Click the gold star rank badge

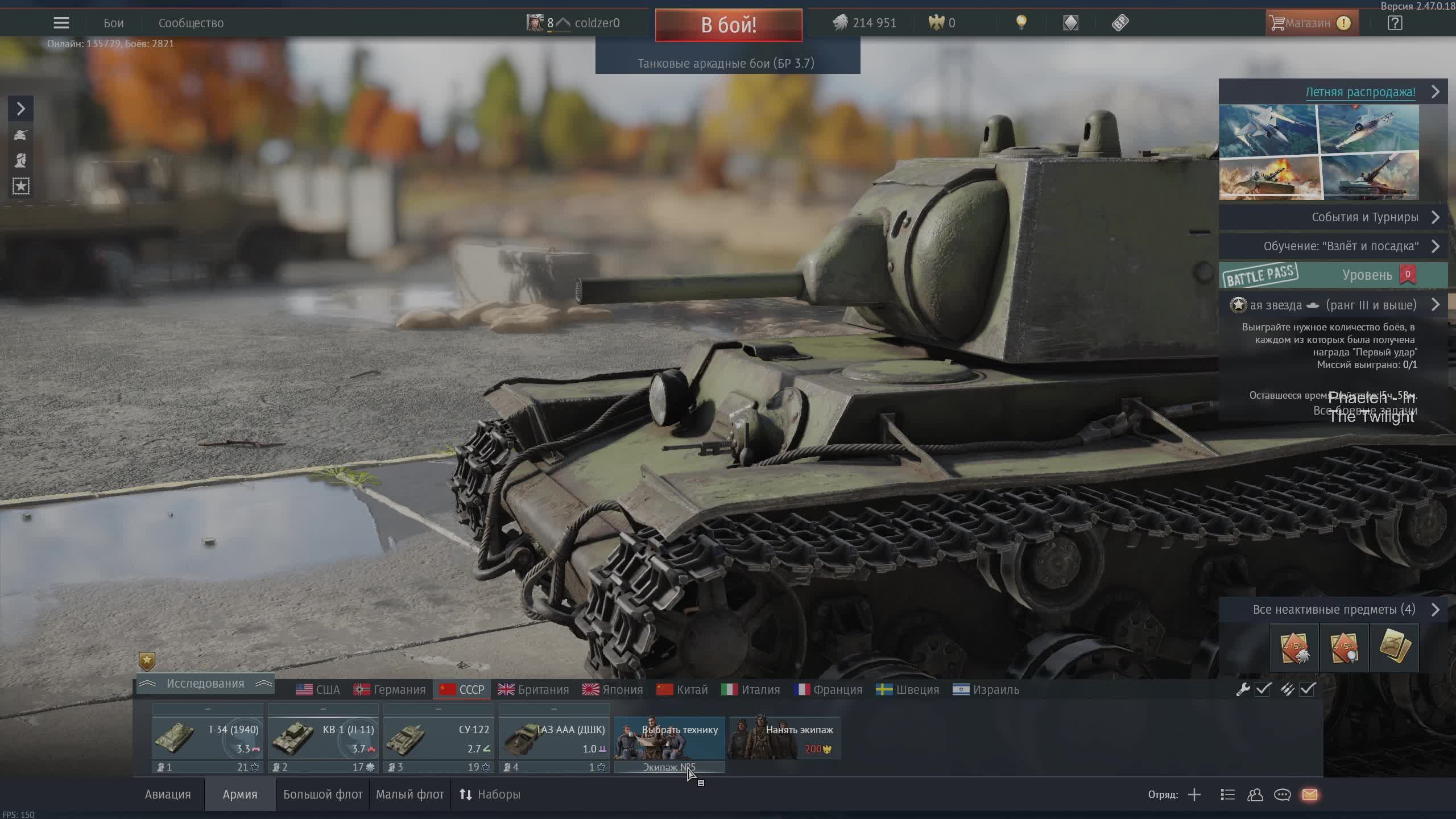(x=147, y=661)
